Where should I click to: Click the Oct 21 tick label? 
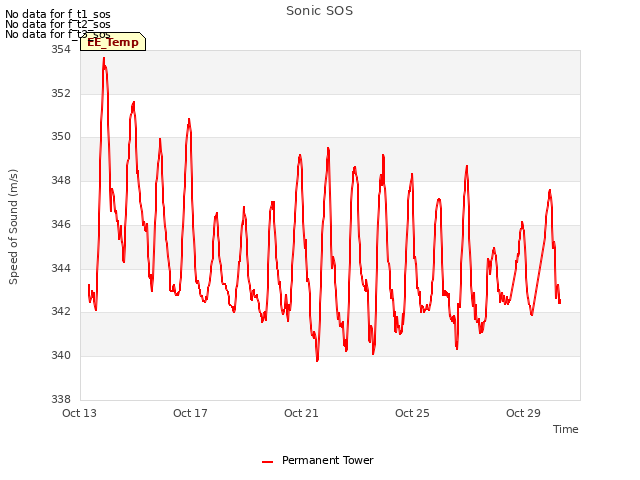click(x=301, y=413)
